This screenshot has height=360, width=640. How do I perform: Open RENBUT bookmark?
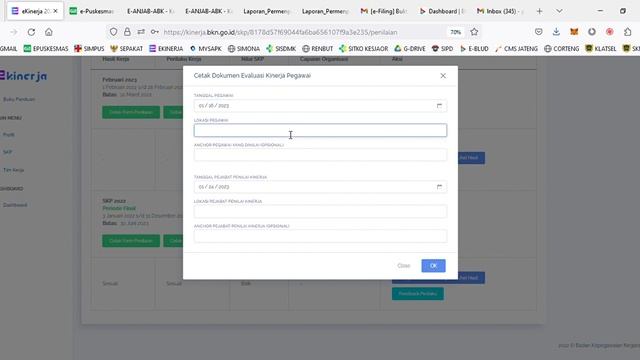coord(318,49)
